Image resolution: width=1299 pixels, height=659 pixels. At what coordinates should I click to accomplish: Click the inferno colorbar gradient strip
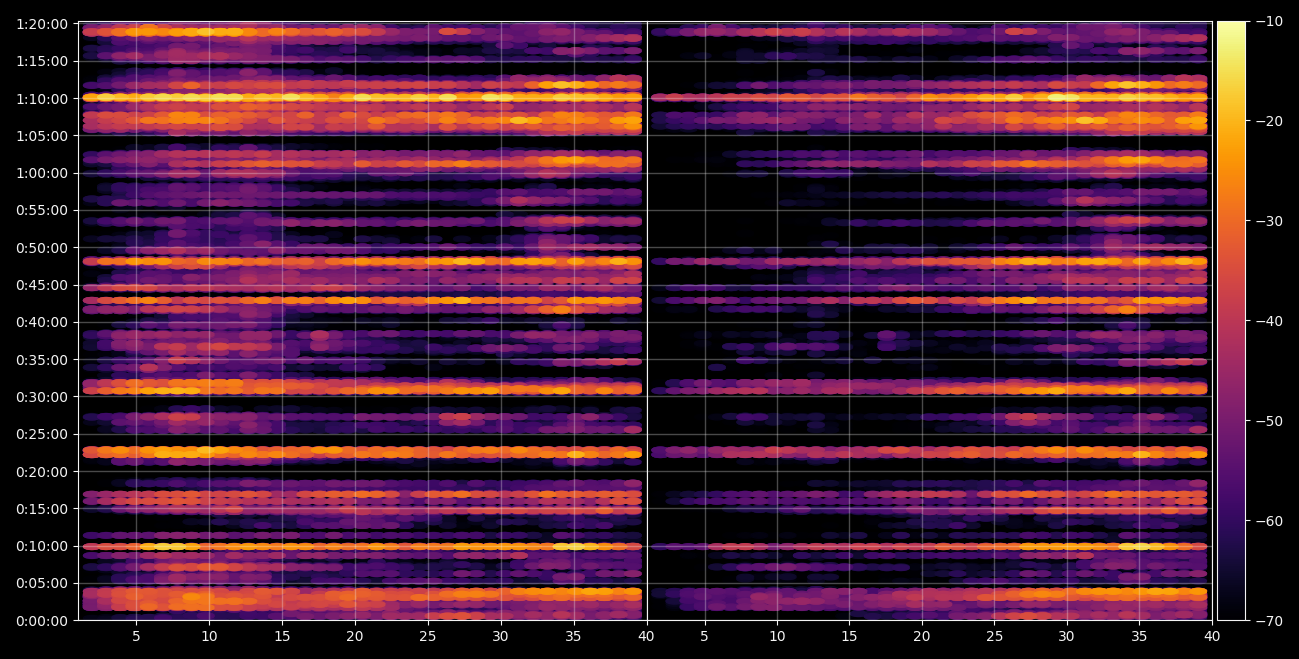pyautogui.click(x=1231, y=321)
